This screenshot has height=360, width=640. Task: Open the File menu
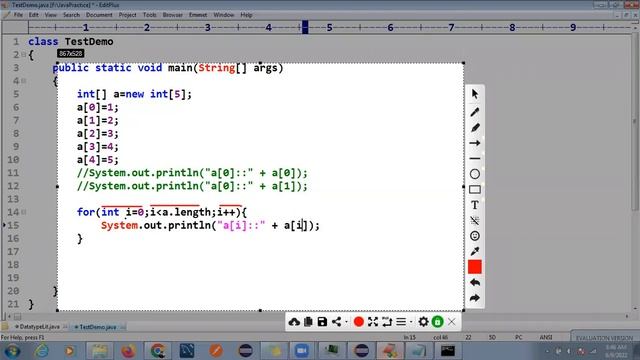point(18,15)
